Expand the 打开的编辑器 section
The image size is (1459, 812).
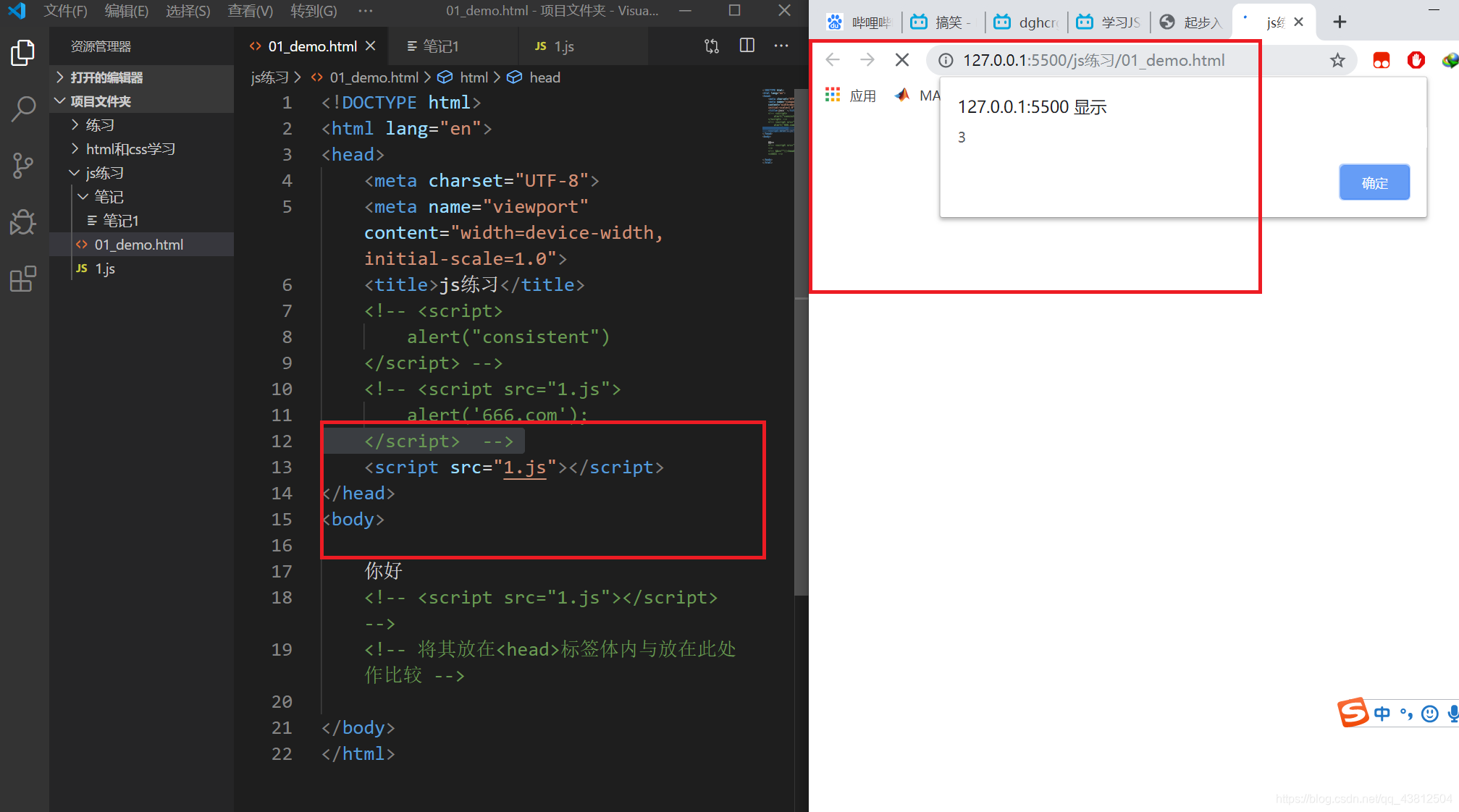pyautogui.click(x=141, y=77)
